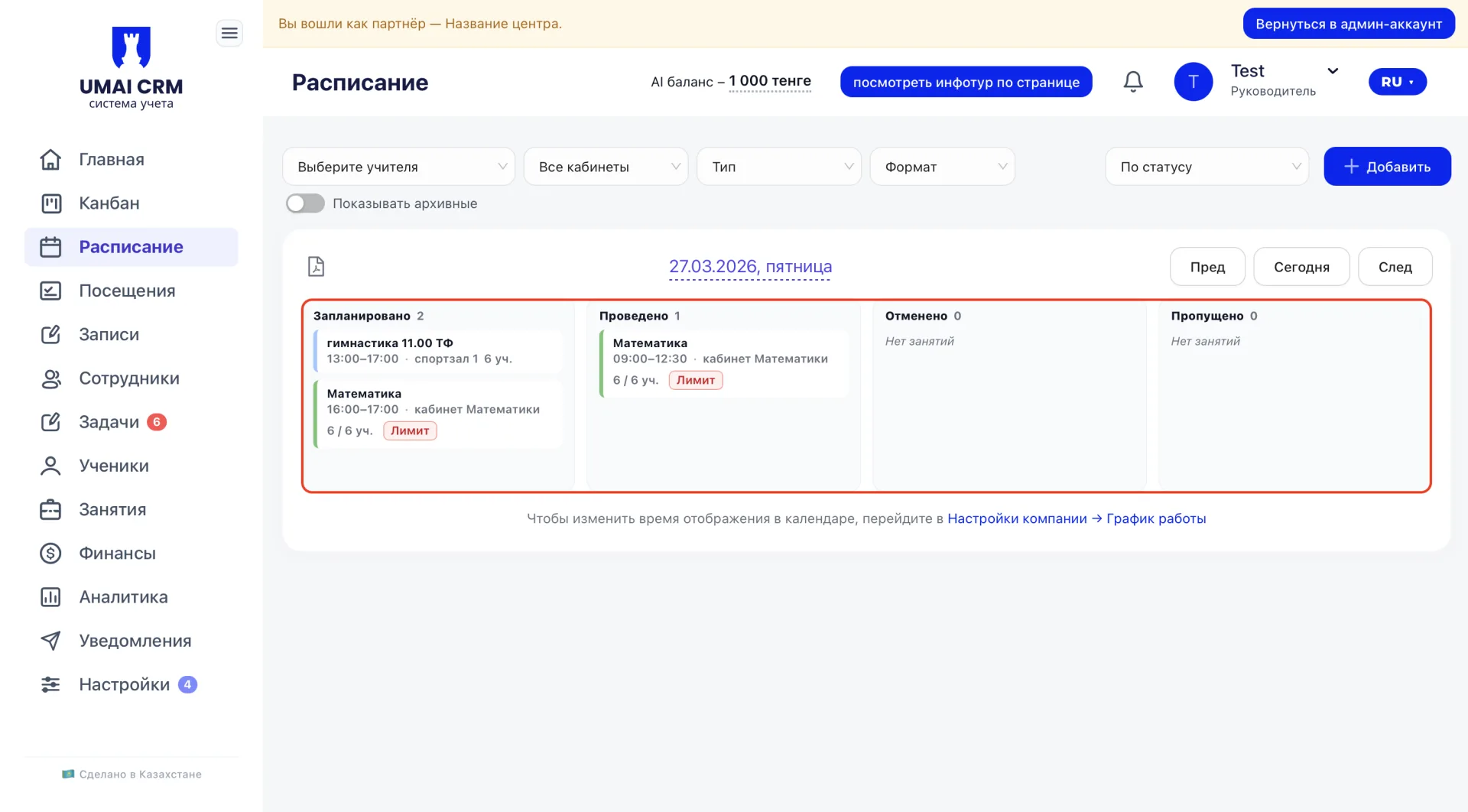Click Сделано в Казахстане footer text
The height and width of the screenshot is (812, 1468).
(x=140, y=775)
